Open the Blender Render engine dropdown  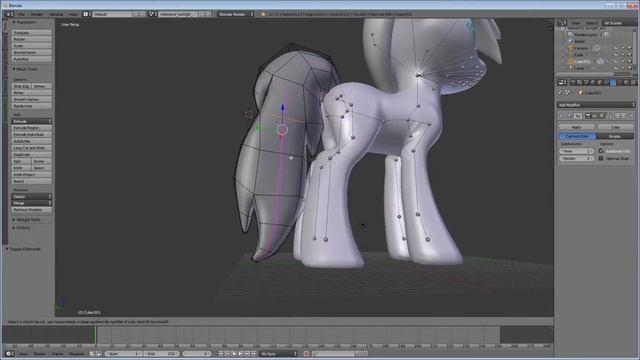tap(236, 14)
